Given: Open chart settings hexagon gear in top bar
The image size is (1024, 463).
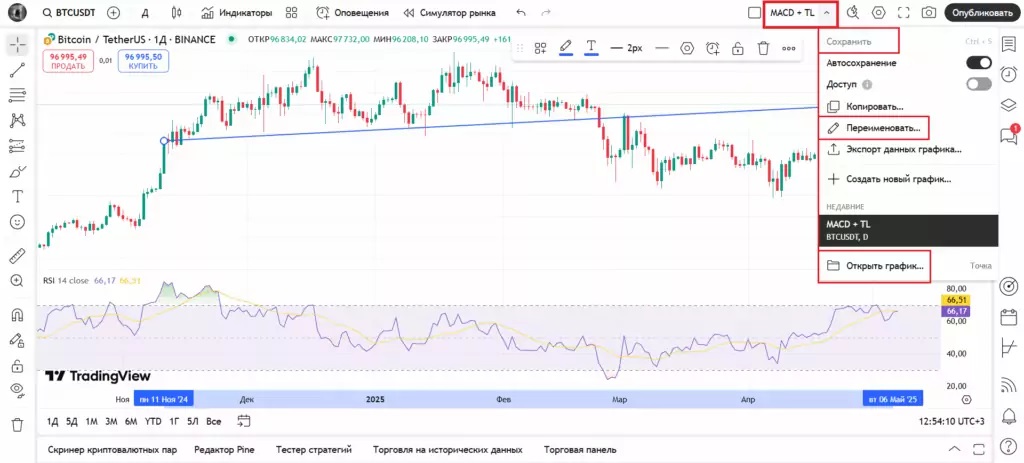Looking at the screenshot, I should [878, 12].
